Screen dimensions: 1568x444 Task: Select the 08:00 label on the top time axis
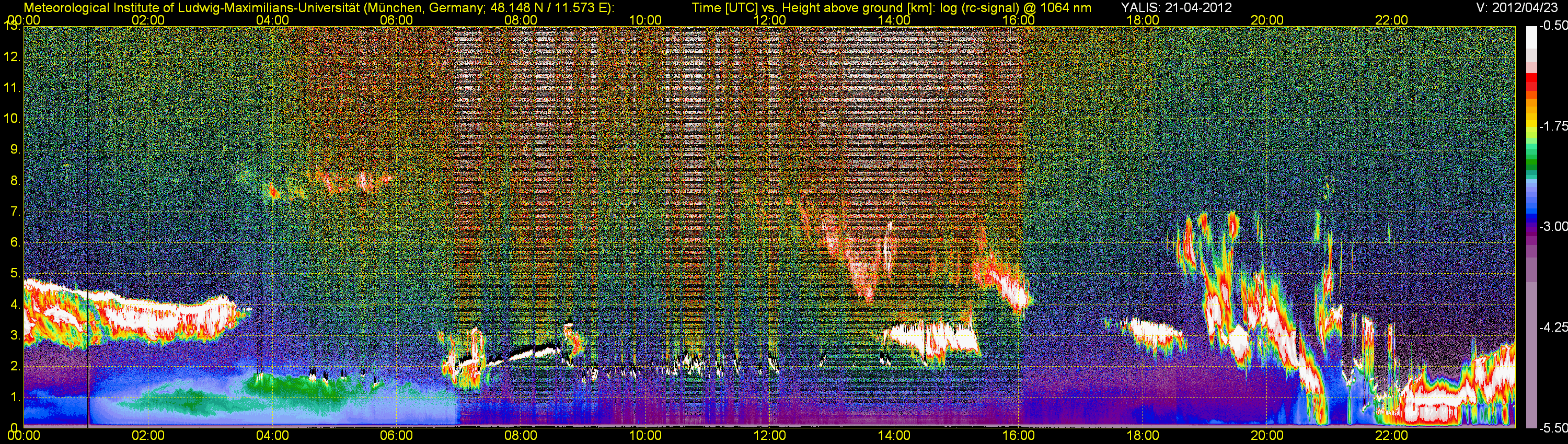[x=521, y=20]
